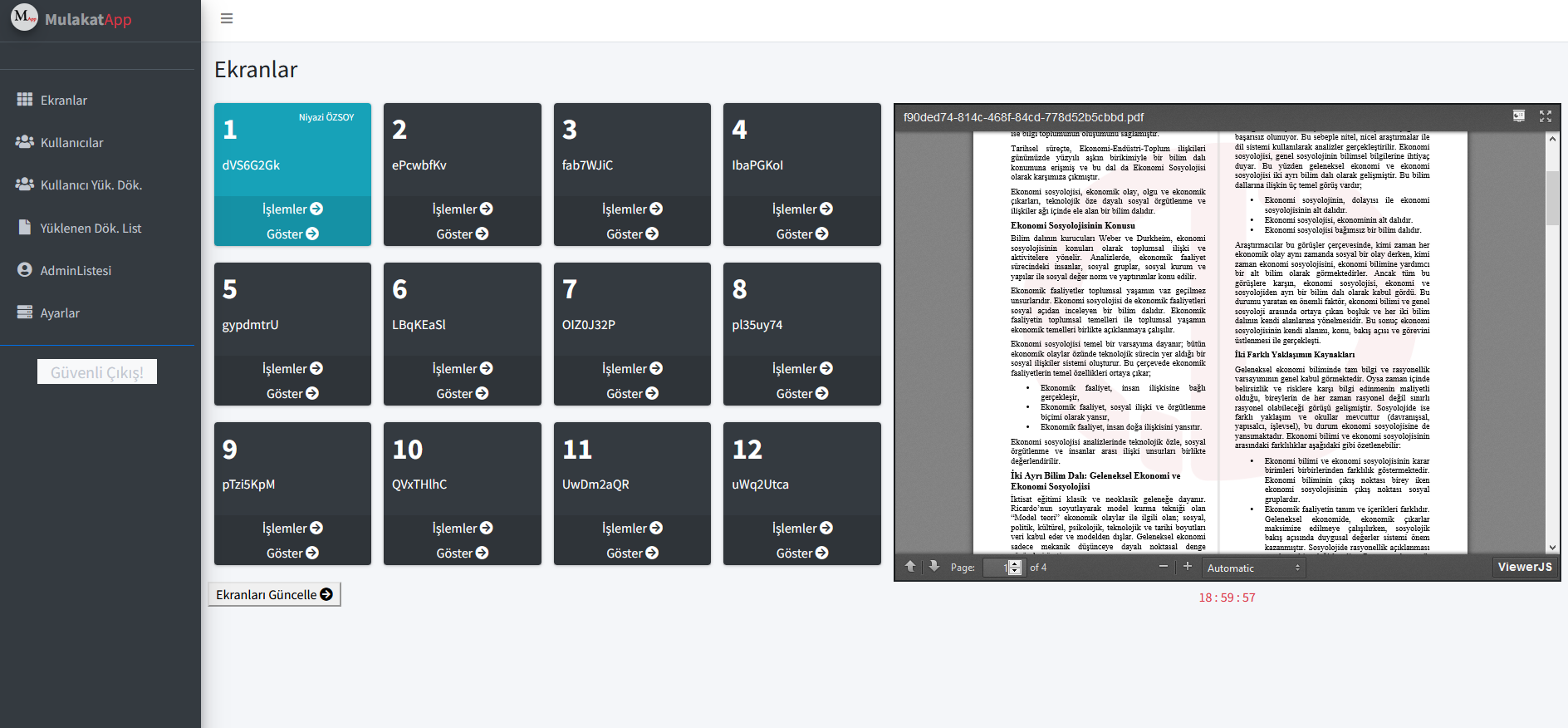
Task: Click the Ekranları Güncelle button
Action: click(x=274, y=594)
